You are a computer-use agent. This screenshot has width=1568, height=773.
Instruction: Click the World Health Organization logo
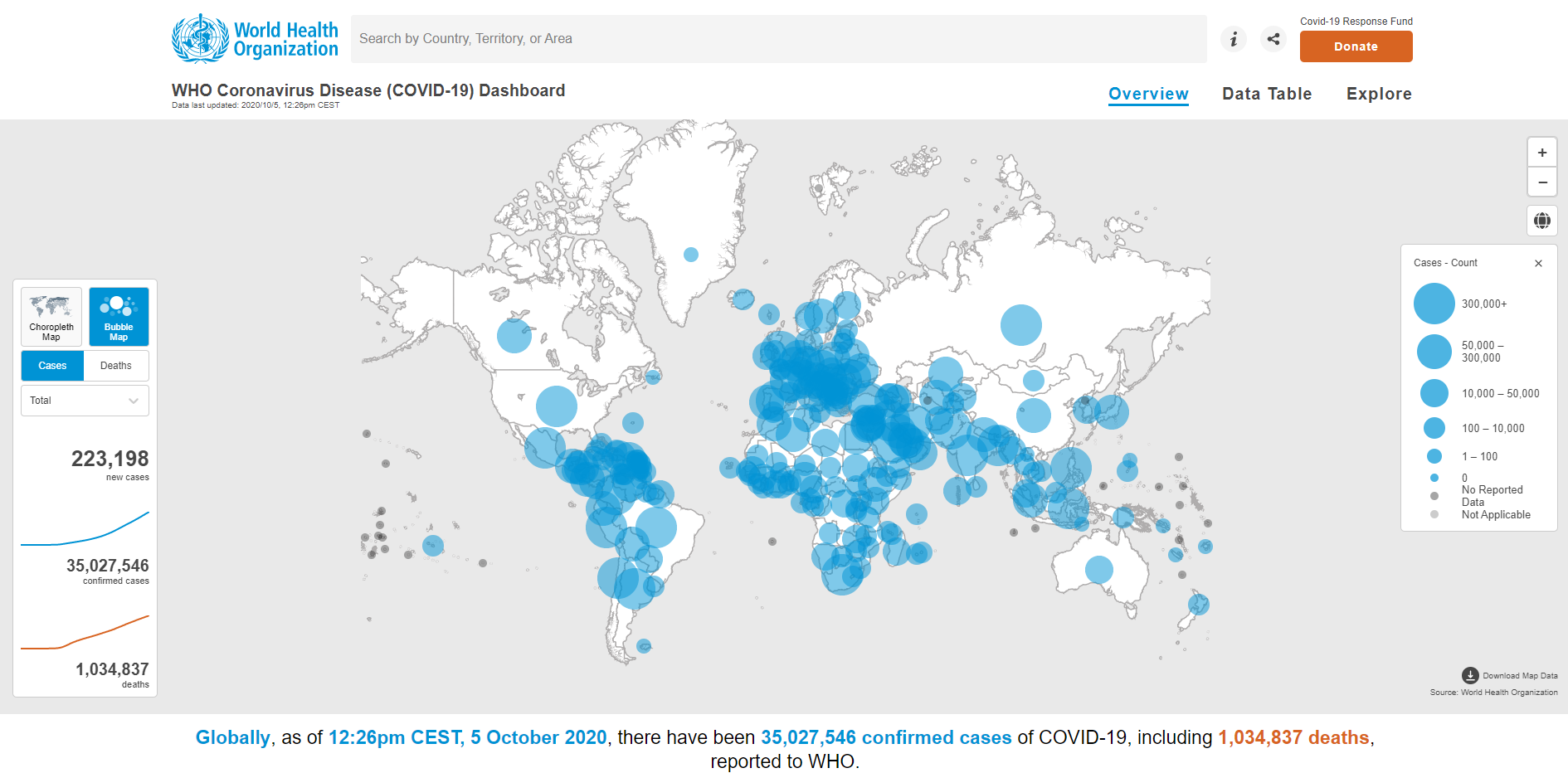pos(255,39)
